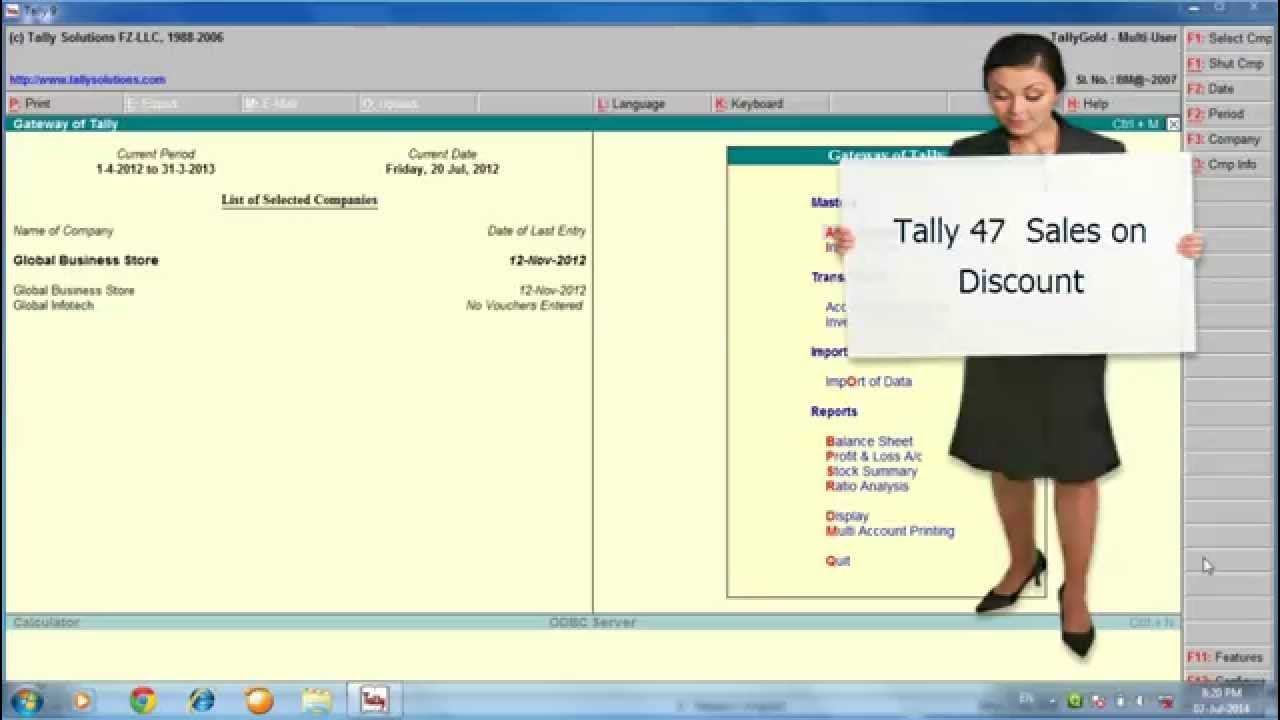Open Ratio Analysis report
Screen dimensions: 1280x720
pos(867,486)
